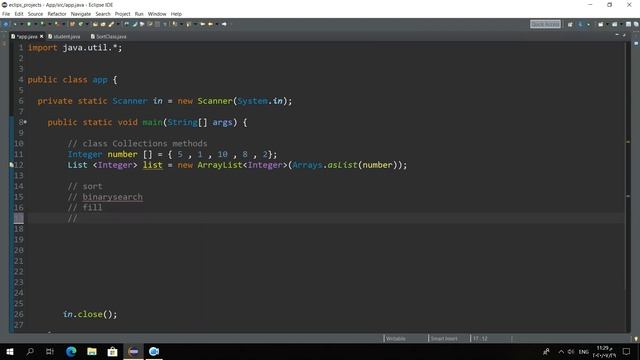
Task: Open dropdown arrow next to Run icon
Action: [50, 24]
